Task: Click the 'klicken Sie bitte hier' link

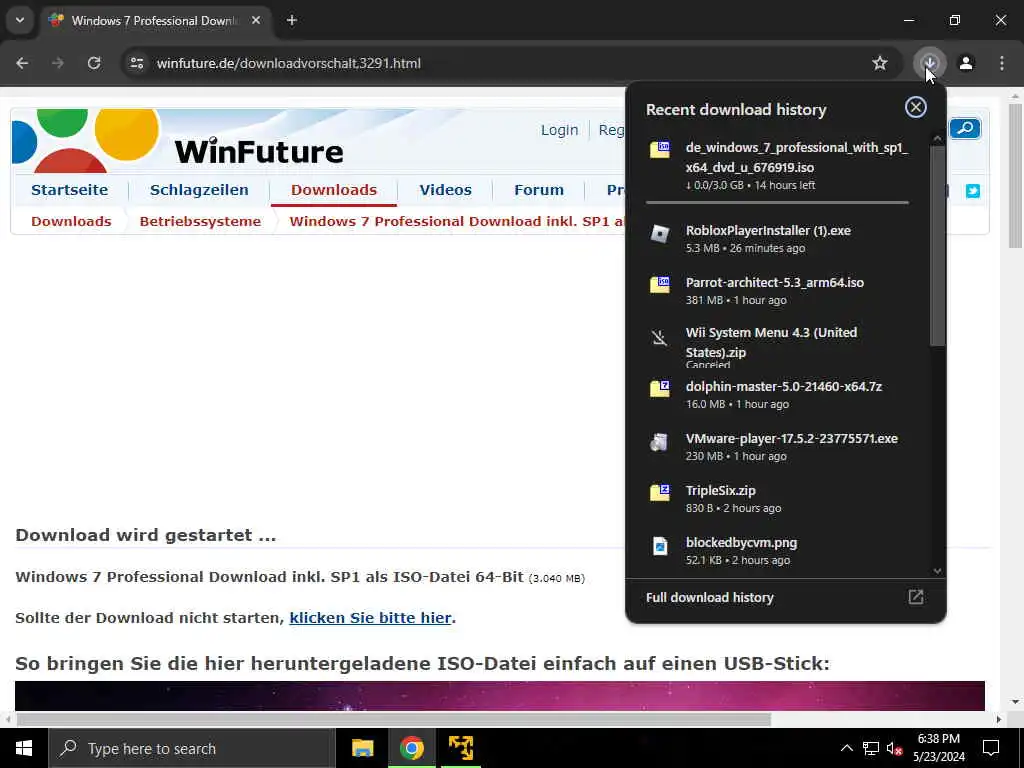Action: 370,618
